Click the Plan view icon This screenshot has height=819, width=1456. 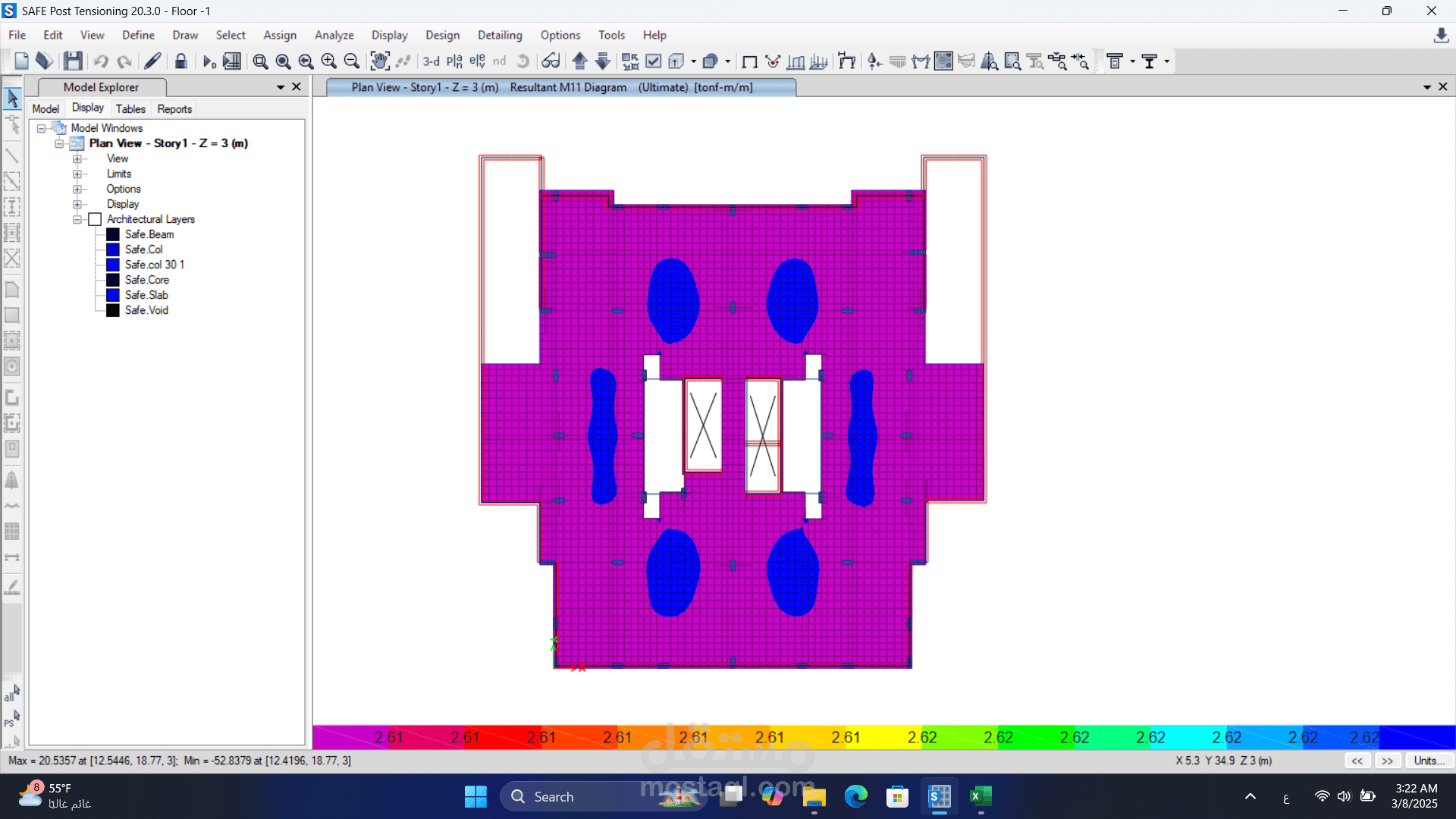(x=454, y=61)
